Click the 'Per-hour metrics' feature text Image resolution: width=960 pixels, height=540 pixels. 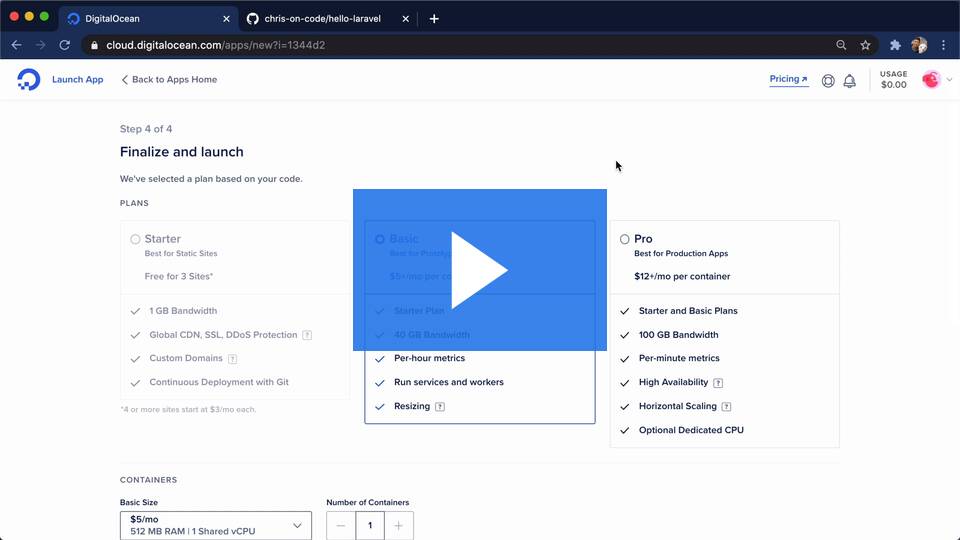pos(429,358)
